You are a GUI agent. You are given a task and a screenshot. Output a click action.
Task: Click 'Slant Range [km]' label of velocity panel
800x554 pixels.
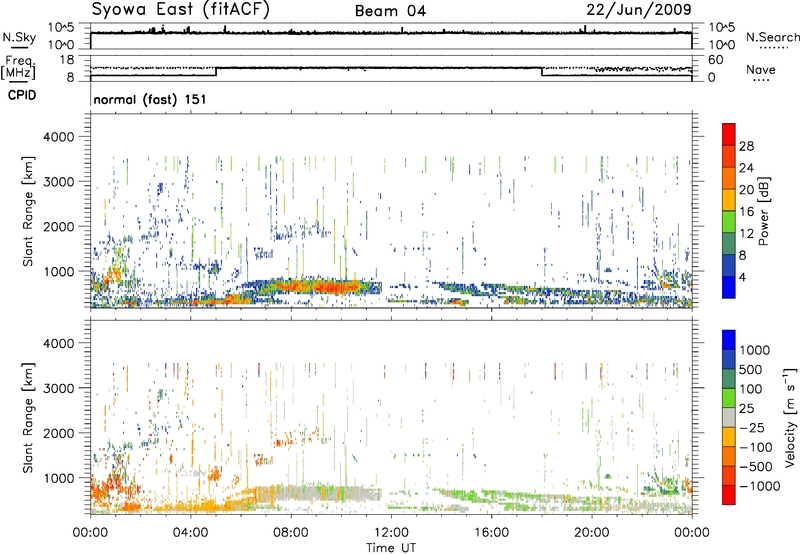tap(29, 417)
